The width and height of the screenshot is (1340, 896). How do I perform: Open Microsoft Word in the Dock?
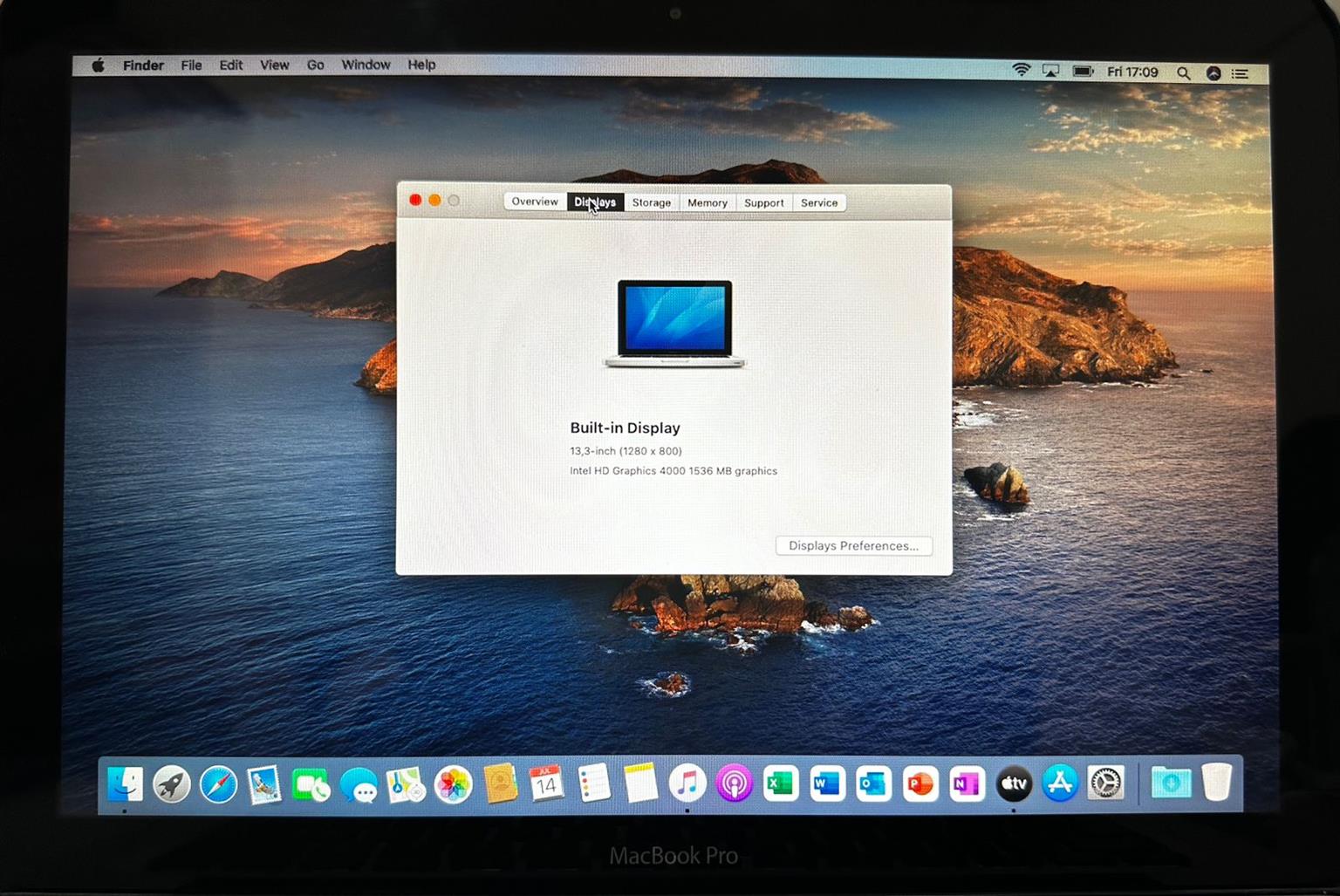[827, 783]
